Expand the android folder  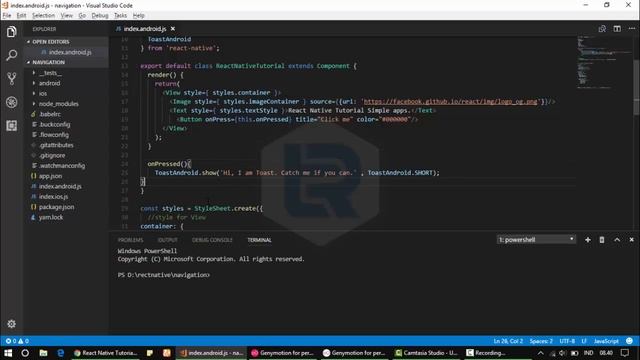49,83
